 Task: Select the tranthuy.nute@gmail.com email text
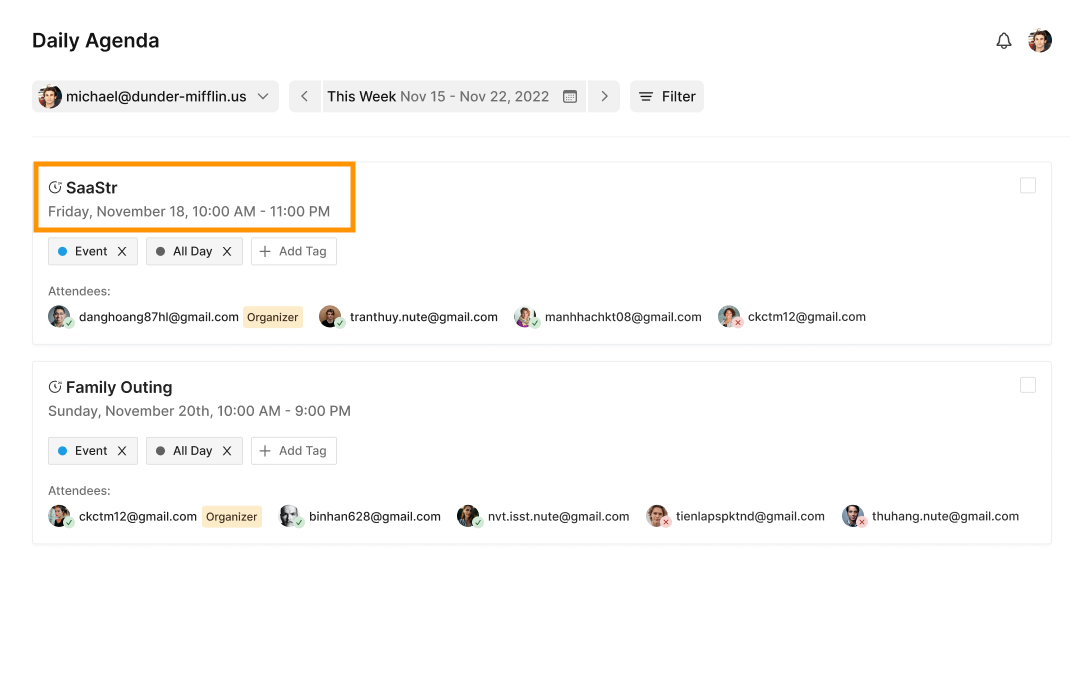424,317
